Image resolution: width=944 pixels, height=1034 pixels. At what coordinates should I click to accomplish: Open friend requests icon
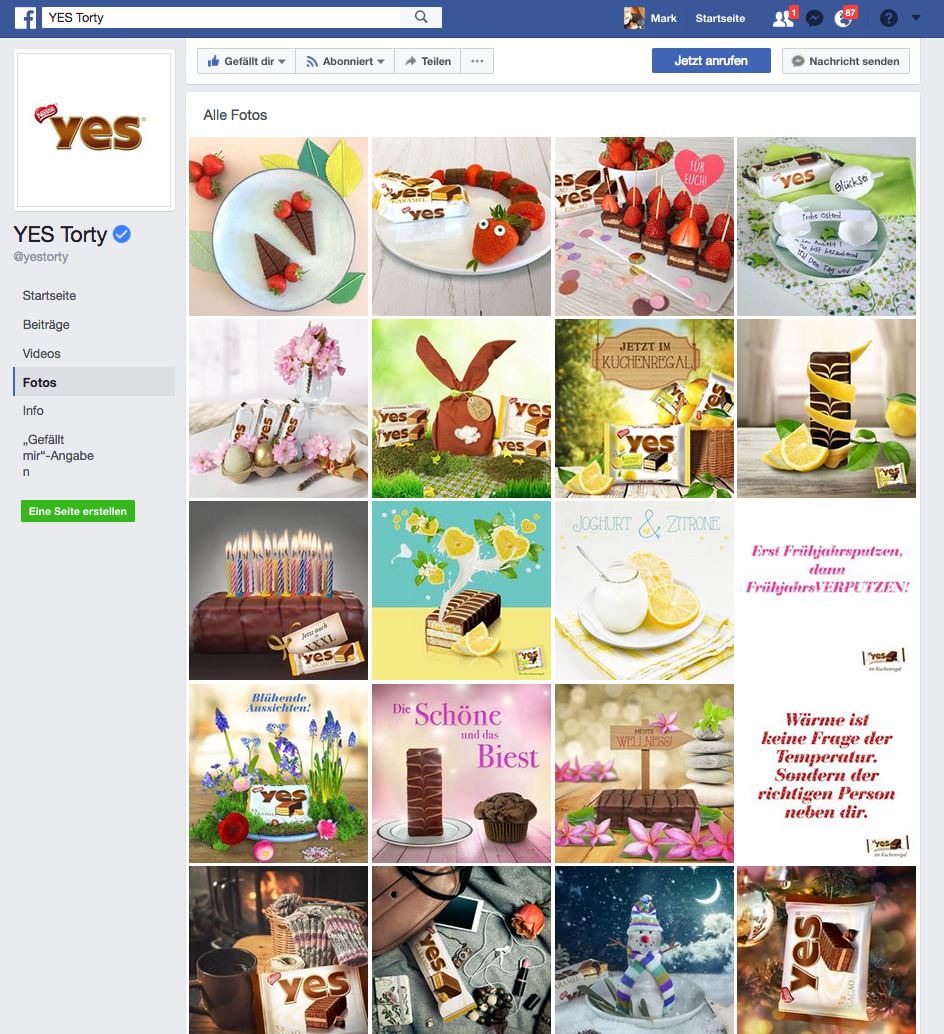click(x=783, y=18)
